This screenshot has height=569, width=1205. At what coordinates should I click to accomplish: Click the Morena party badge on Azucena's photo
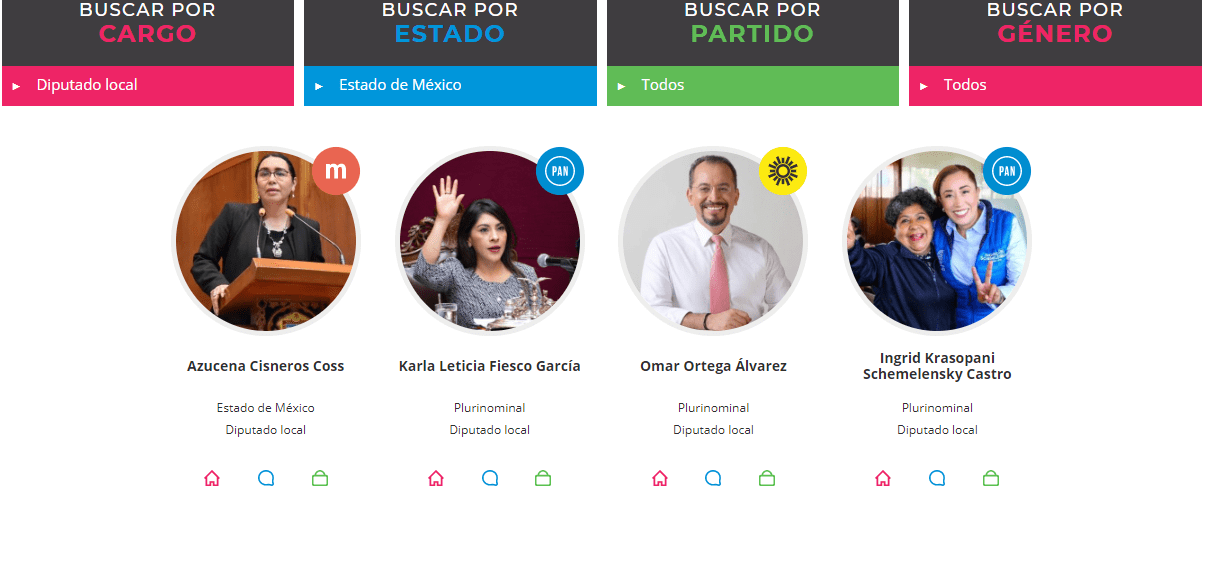pyautogui.click(x=336, y=171)
